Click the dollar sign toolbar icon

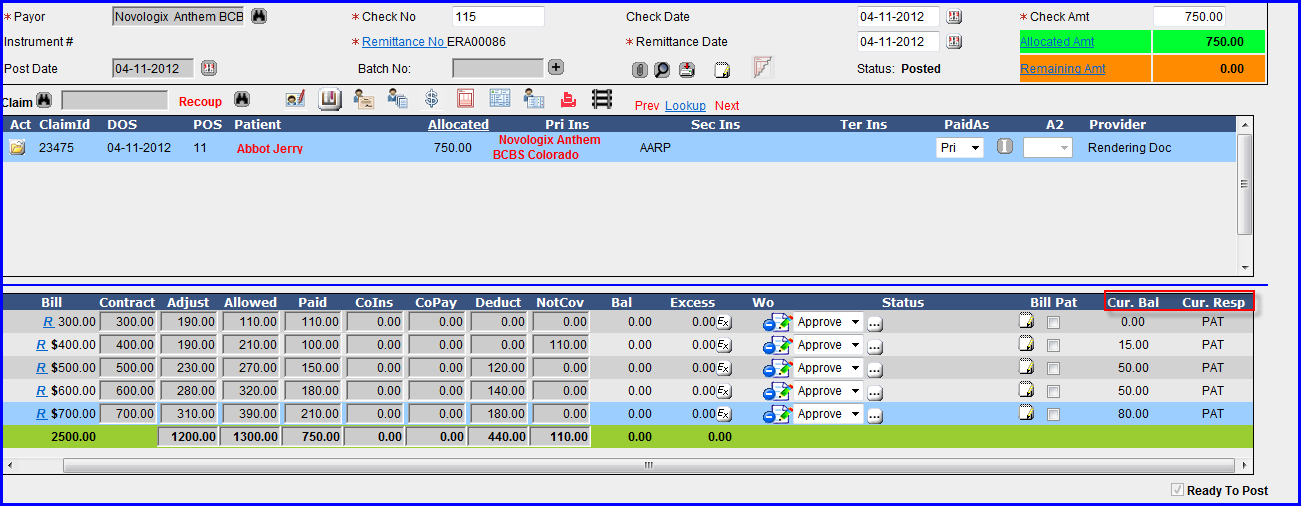[x=432, y=99]
